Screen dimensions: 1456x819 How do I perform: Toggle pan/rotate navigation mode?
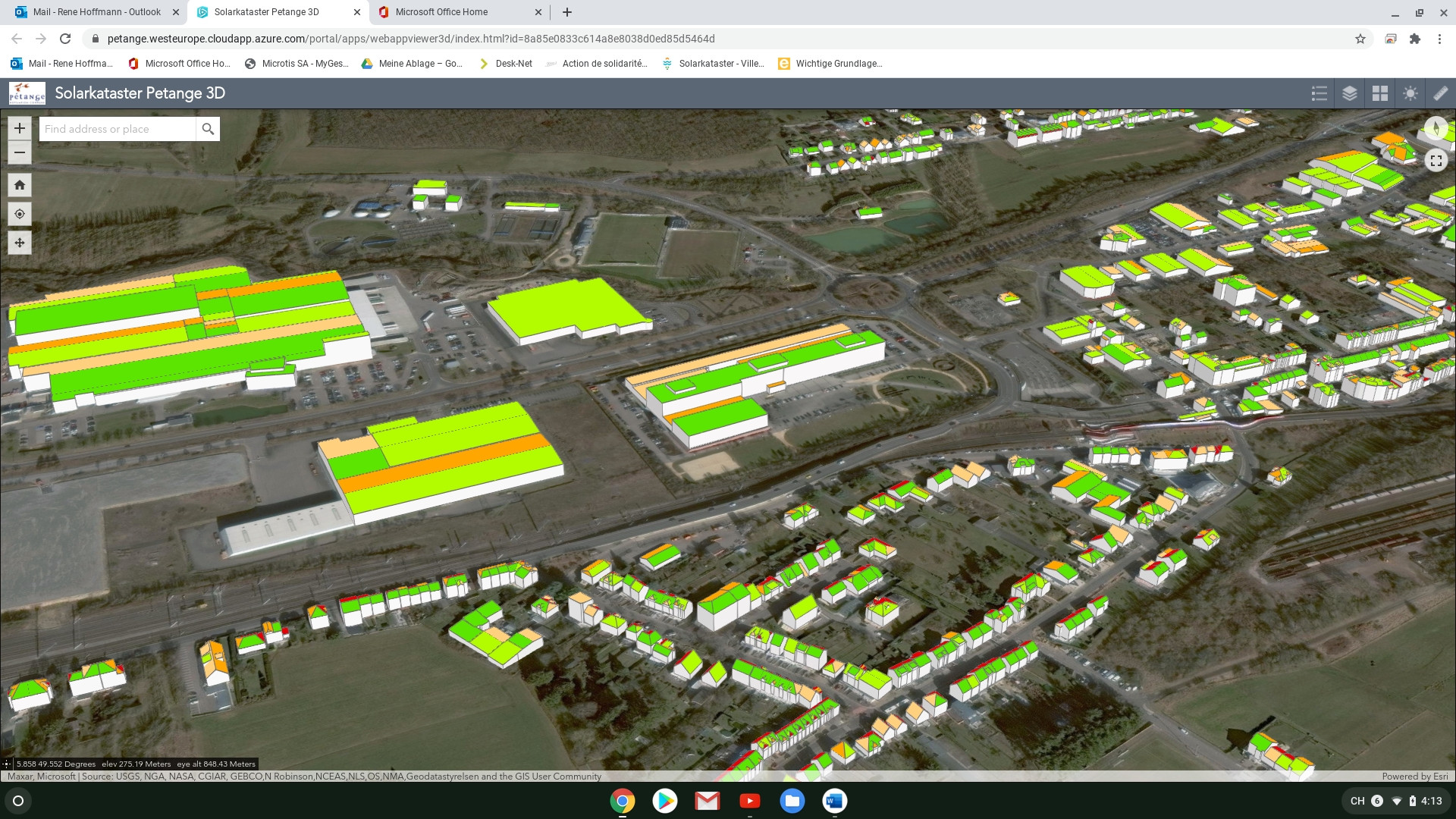tap(20, 243)
